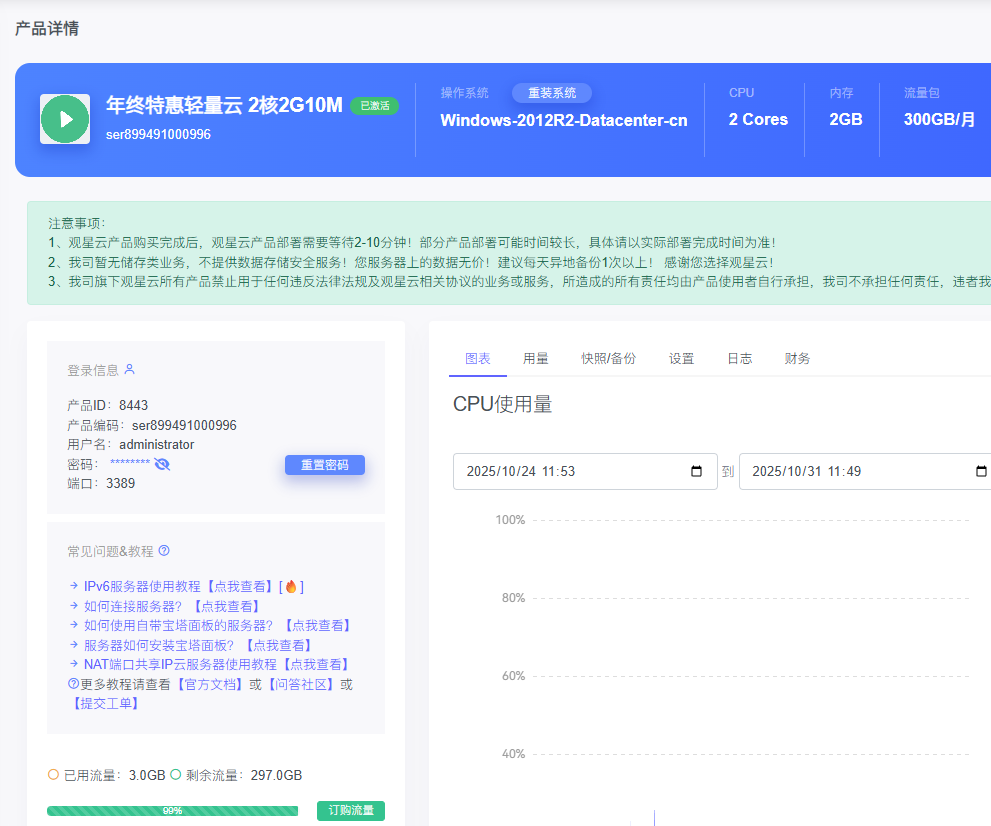Screen dimensions: 991x826
Task: Click the help icon beside 常见问题&教程
Action: coord(164,551)
